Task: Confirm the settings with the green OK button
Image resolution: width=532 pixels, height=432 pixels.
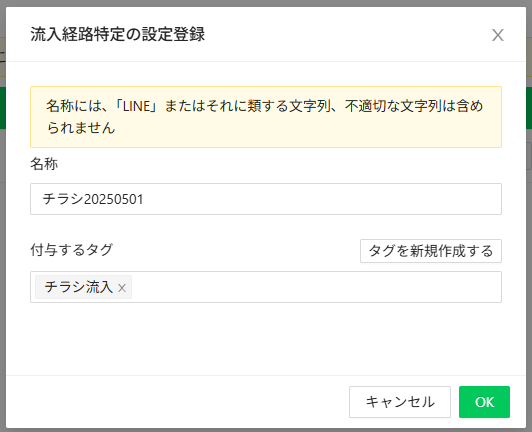Action: 484,402
